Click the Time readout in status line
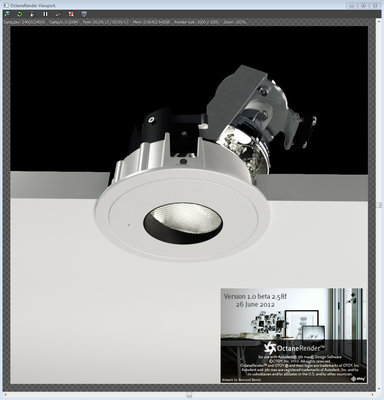Screen dimensions: 384x400 [x=106, y=22]
